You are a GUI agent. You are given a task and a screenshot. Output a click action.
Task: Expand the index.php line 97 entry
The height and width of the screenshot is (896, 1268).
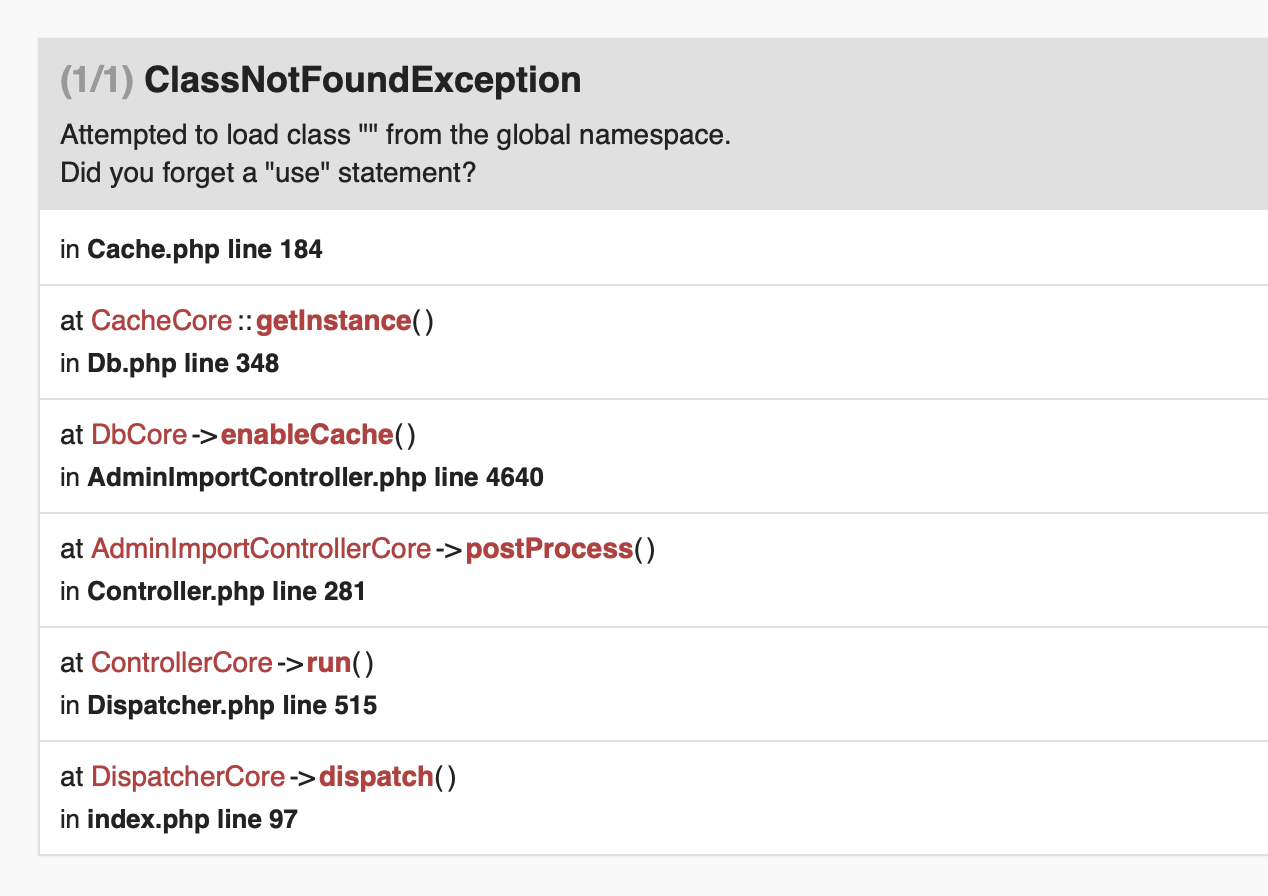pyautogui.click(x=192, y=819)
